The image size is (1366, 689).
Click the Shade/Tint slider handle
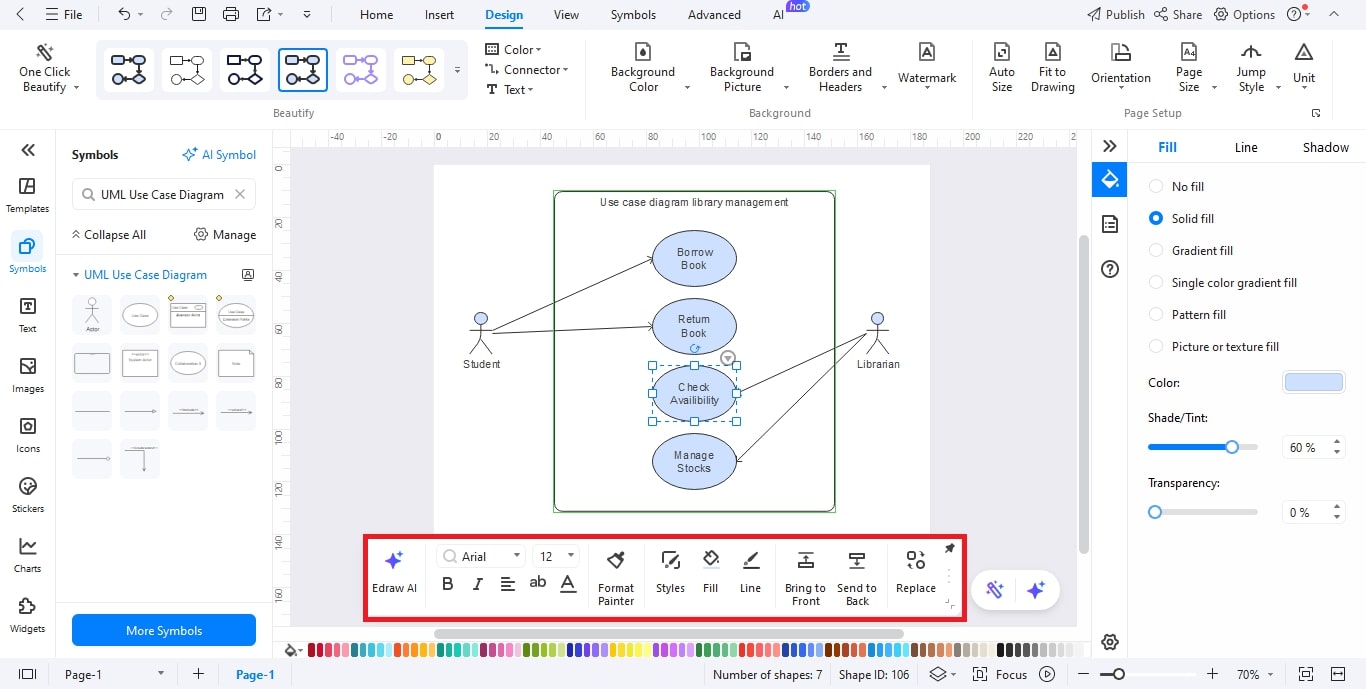[1232, 447]
